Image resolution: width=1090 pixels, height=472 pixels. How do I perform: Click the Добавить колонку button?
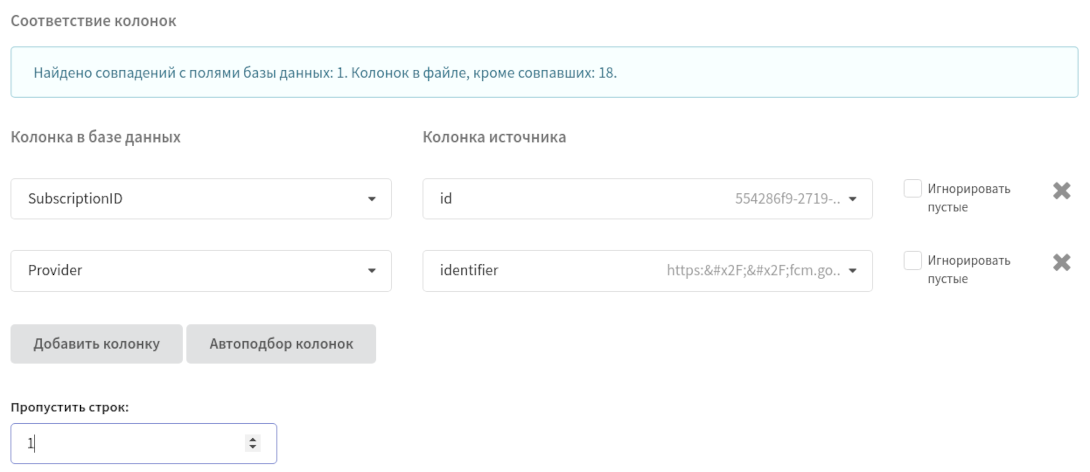point(97,343)
